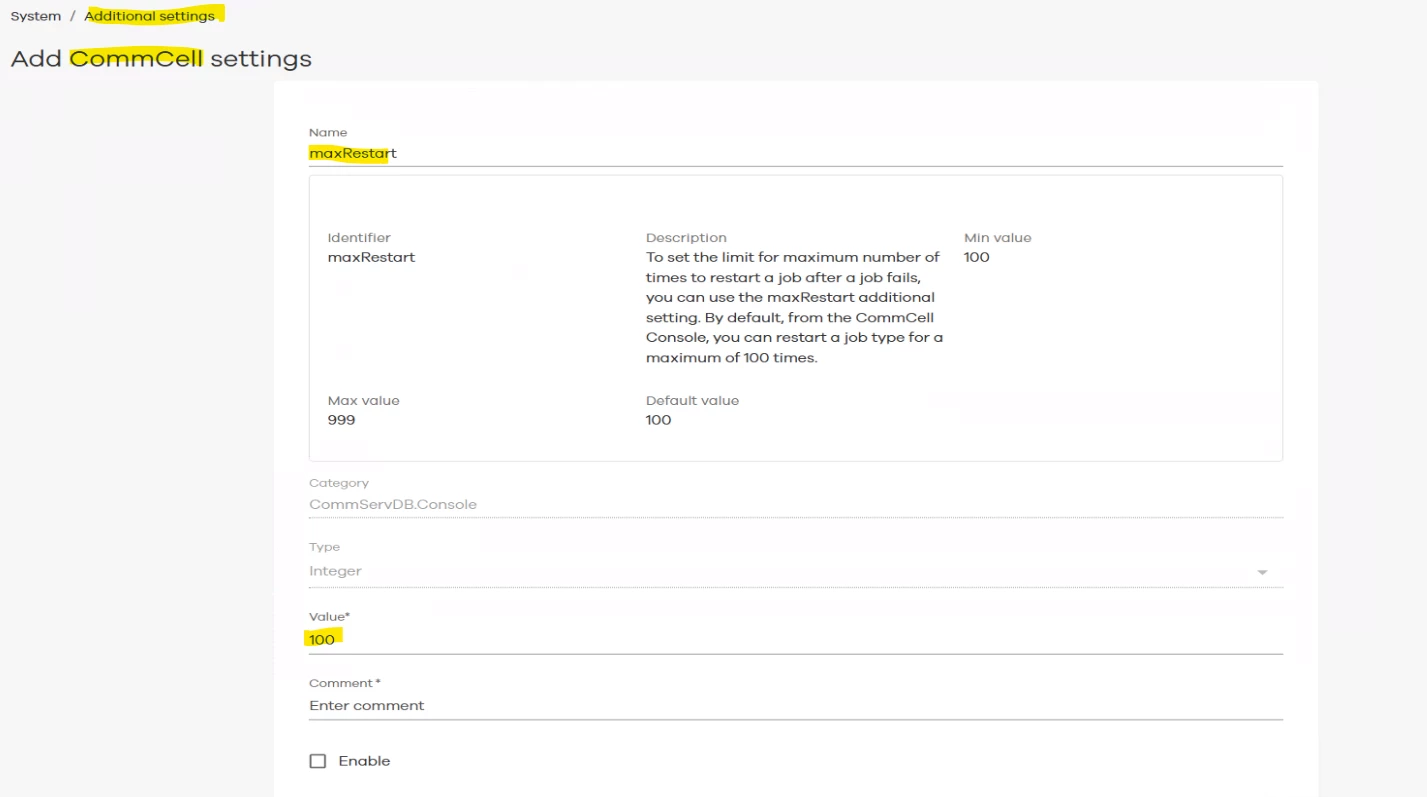Click the Type dropdown arrow
Screen dimensions: 1427x797
point(1262,572)
